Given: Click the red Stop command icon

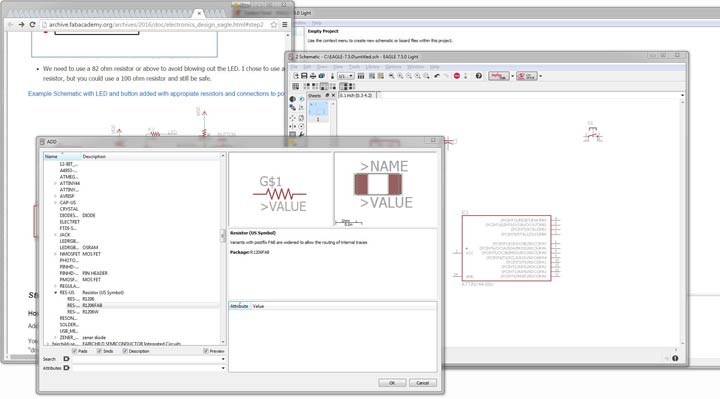Looking at the screenshot, I should tap(457, 76).
